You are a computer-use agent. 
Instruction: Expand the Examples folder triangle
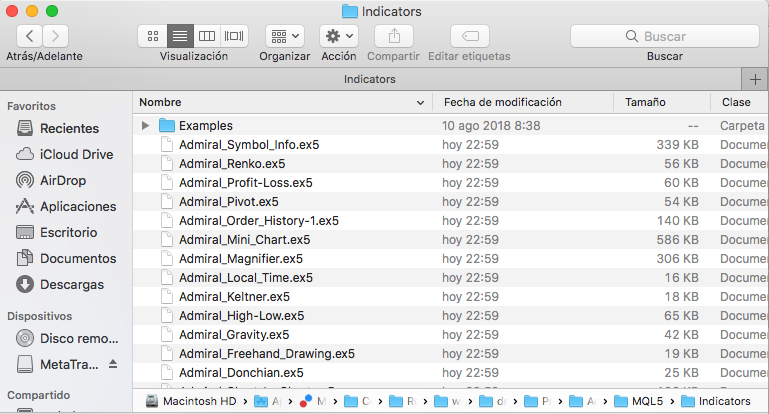click(x=145, y=126)
